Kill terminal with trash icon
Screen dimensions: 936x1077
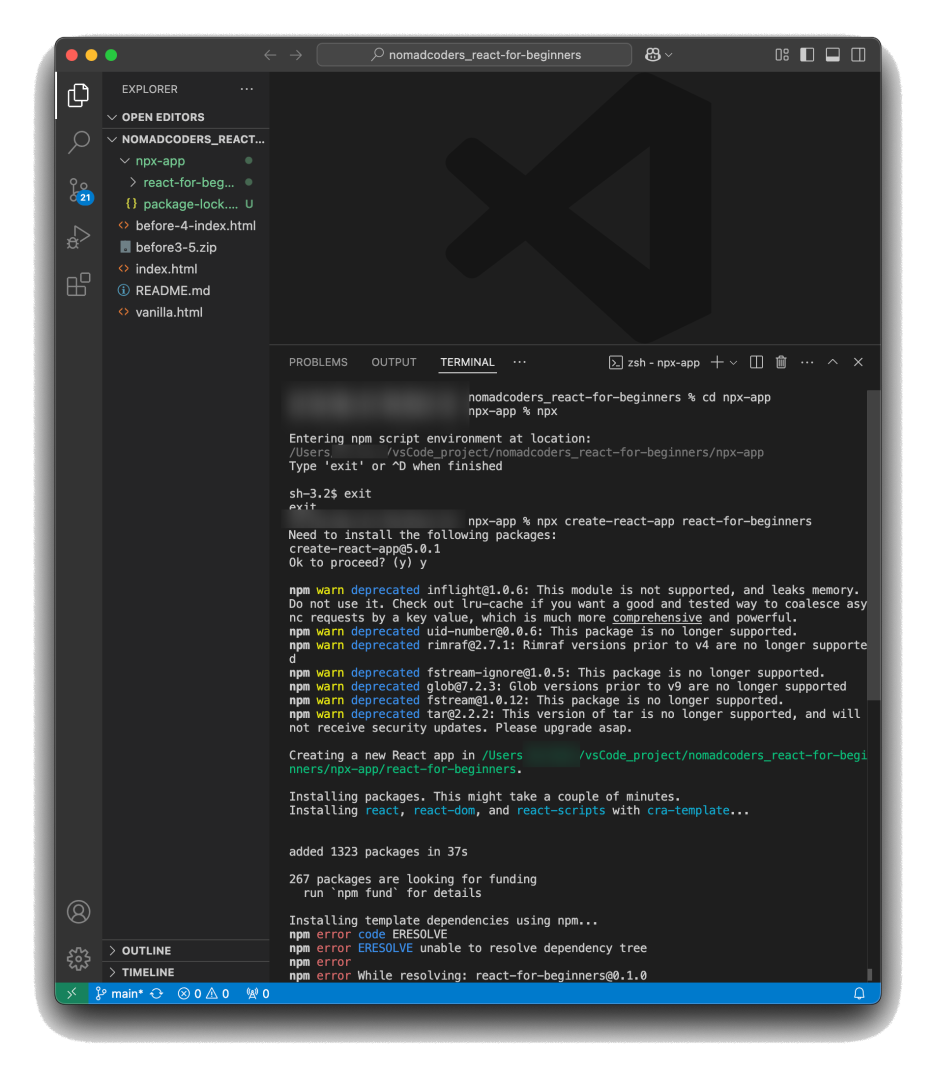point(781,362)
